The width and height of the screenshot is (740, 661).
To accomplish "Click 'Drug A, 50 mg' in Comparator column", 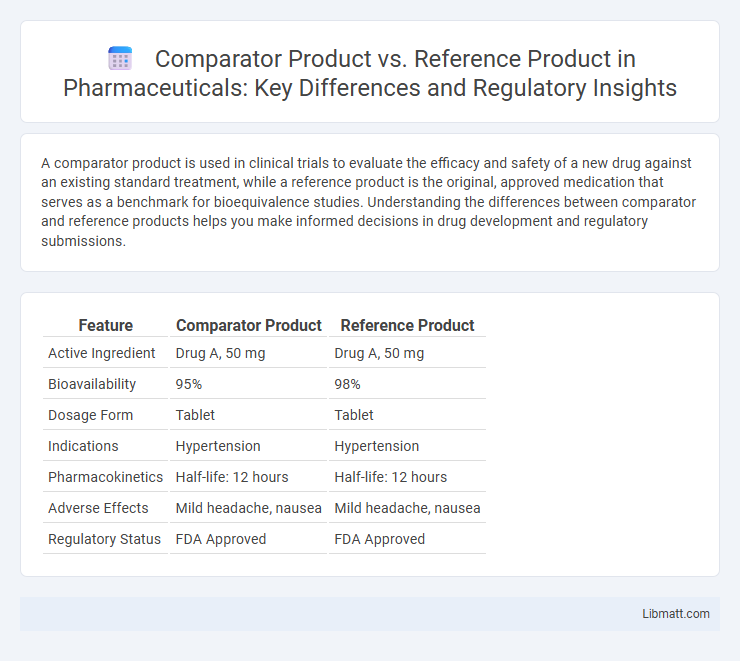I will pyautogui.click(x=220, y=353).
